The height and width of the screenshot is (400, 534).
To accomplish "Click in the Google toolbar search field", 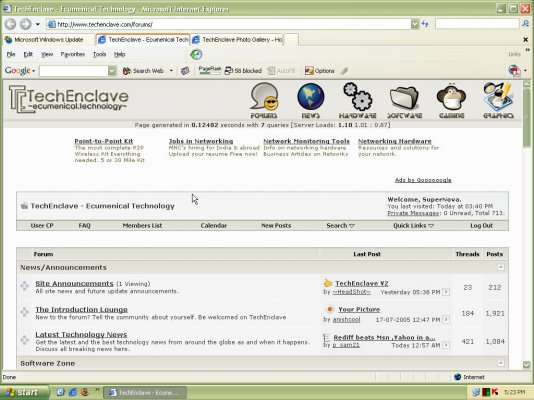I will coord(74,71).
